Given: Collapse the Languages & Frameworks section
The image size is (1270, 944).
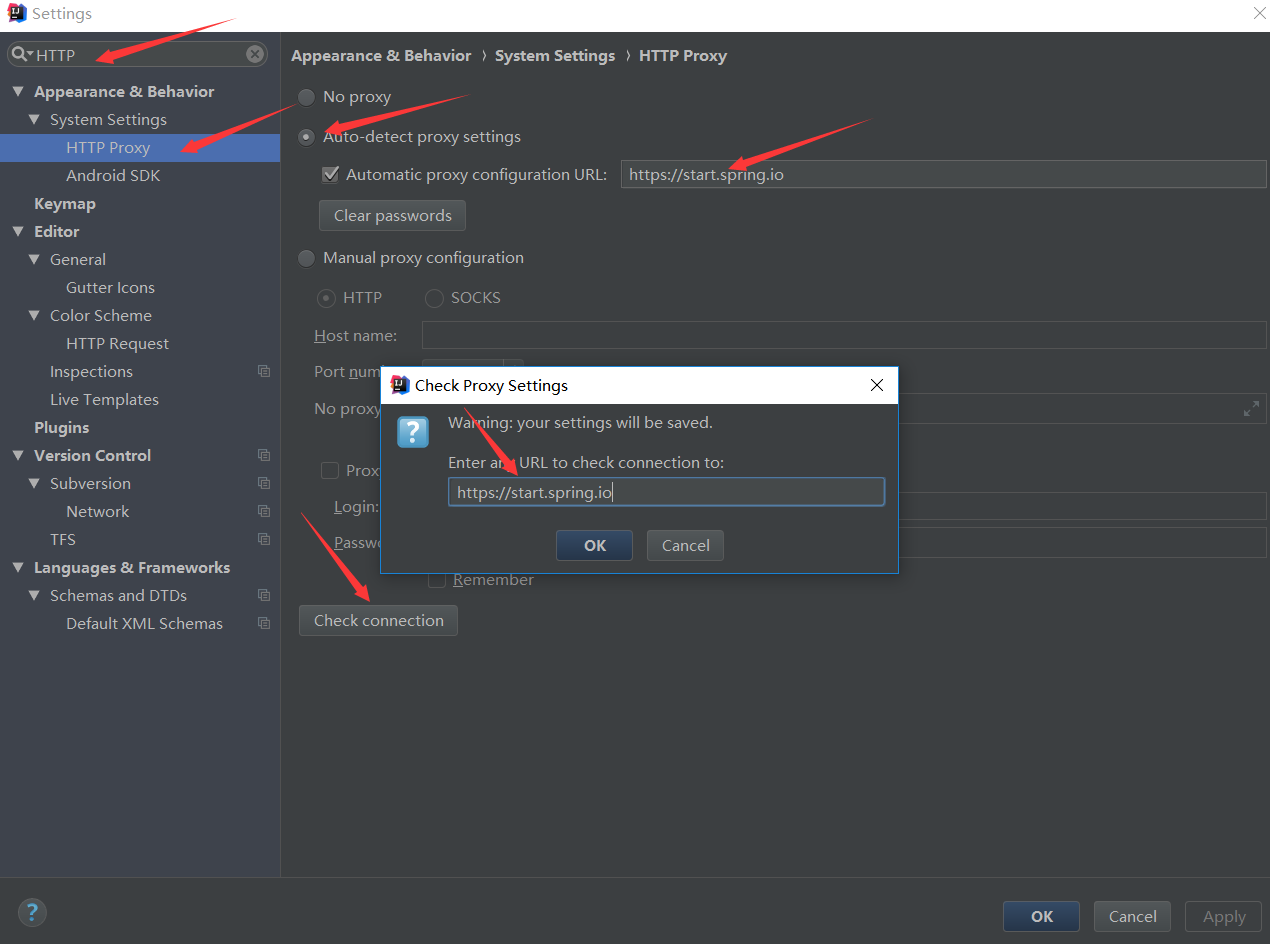Looking at the screenshot, I should click(x=18, y=567).
